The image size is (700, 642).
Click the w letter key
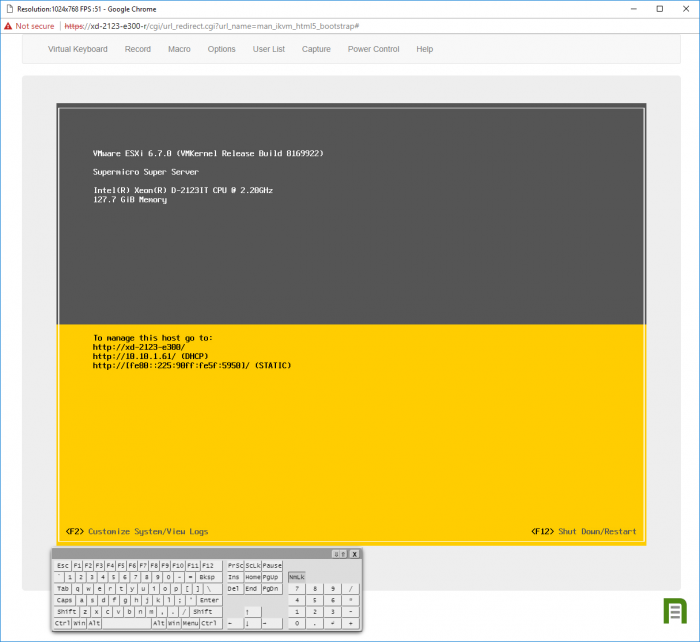click(88, 589)
